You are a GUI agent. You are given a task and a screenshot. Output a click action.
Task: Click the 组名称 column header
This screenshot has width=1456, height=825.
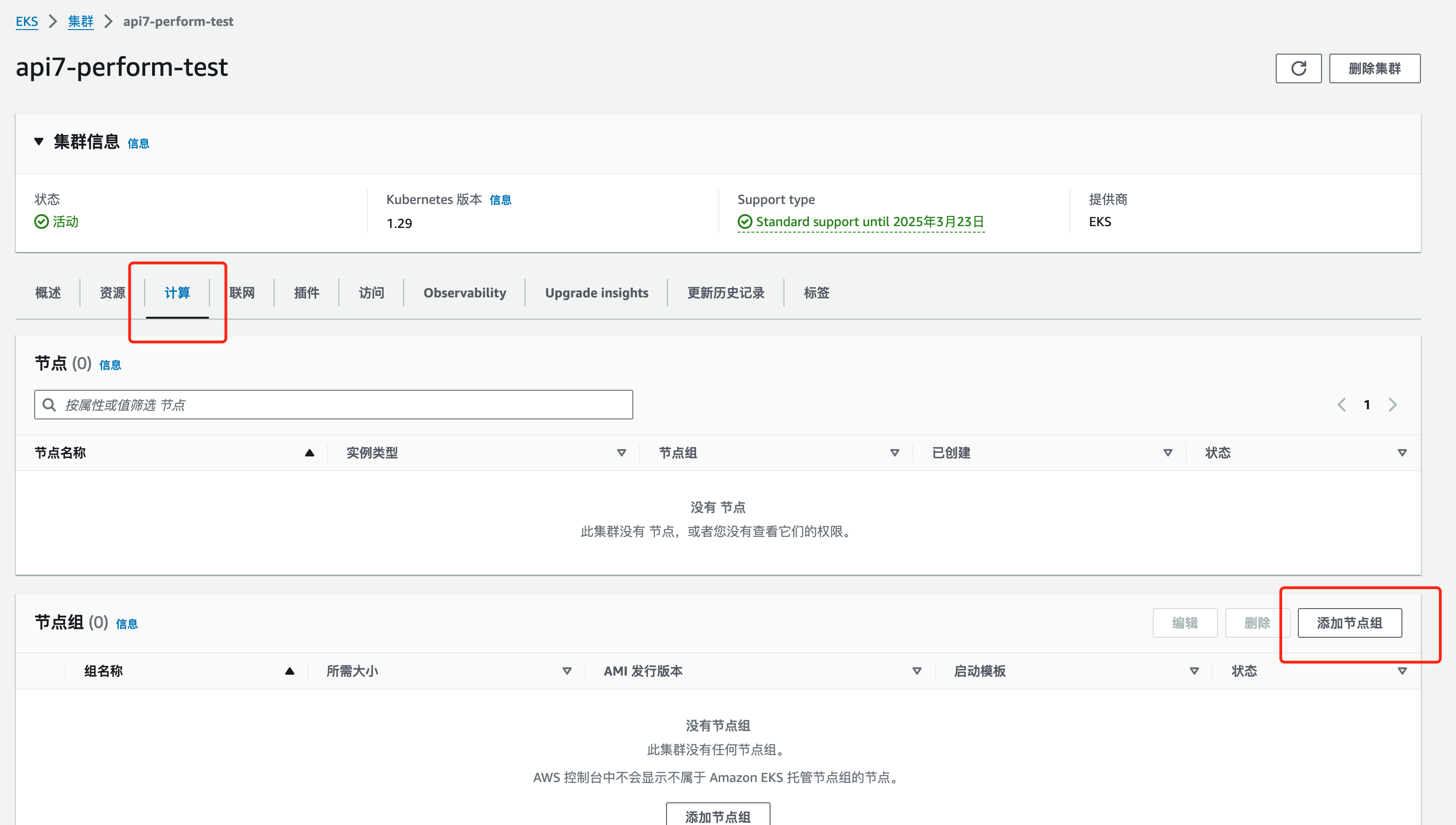point(103,671)
